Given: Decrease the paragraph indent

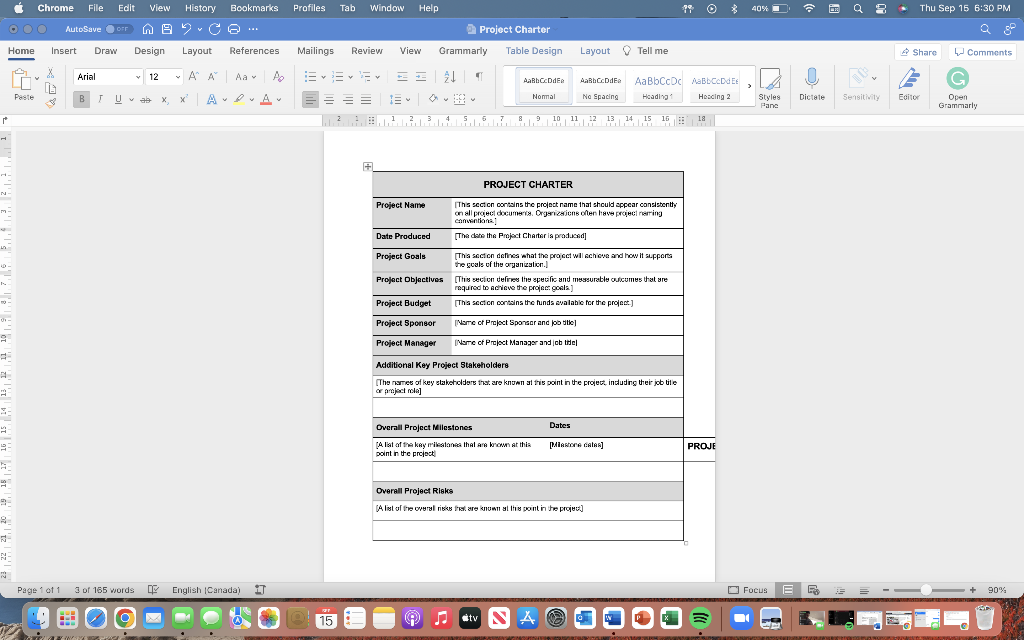Looking at the screenshot, I should click(402, 76).
